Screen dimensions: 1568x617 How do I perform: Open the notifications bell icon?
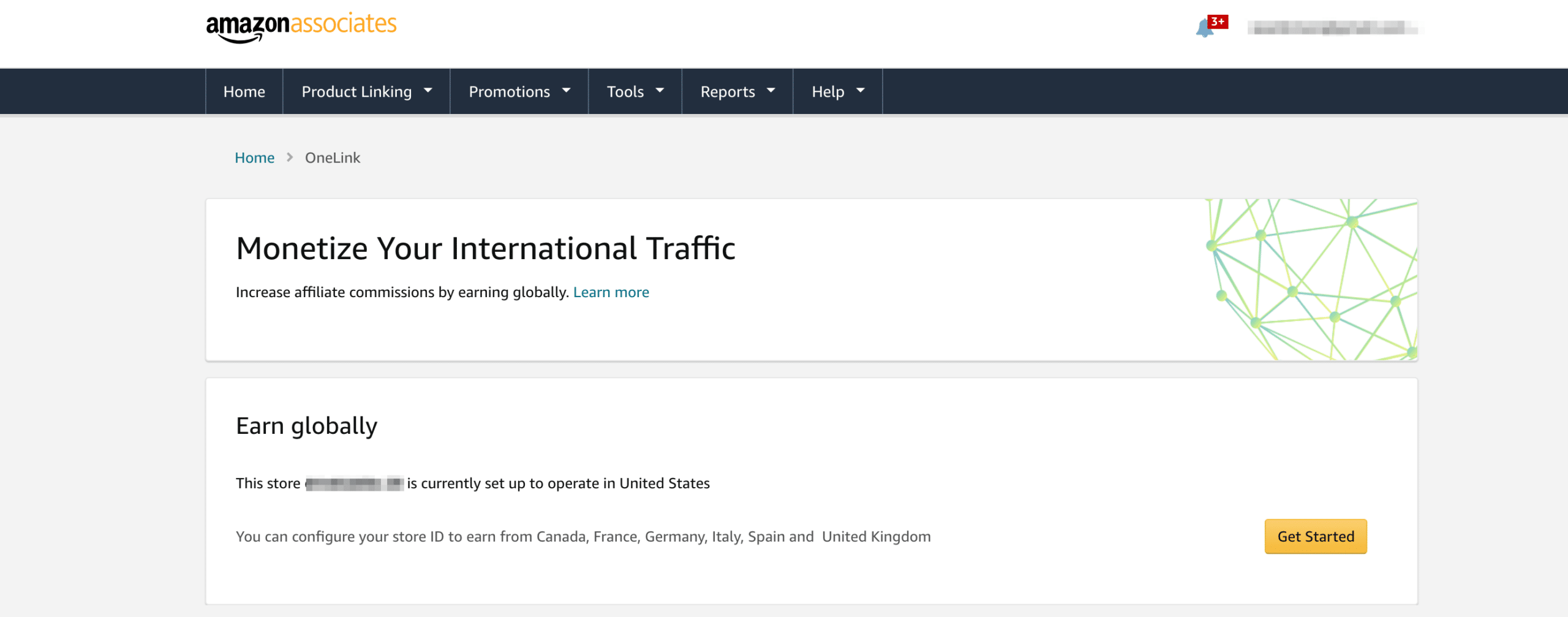coord(1204,28)
